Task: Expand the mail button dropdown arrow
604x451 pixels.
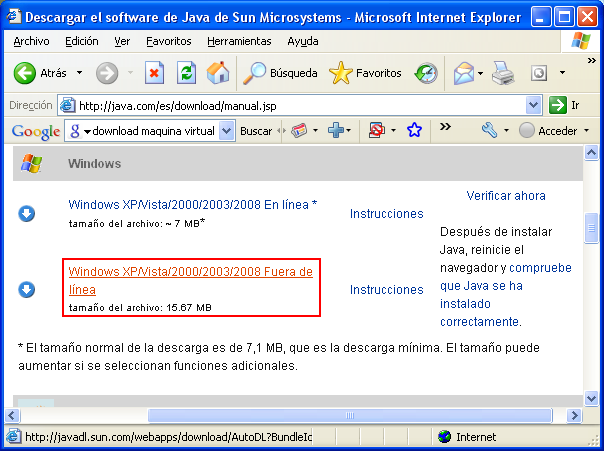Action: [x=480, y=73]
